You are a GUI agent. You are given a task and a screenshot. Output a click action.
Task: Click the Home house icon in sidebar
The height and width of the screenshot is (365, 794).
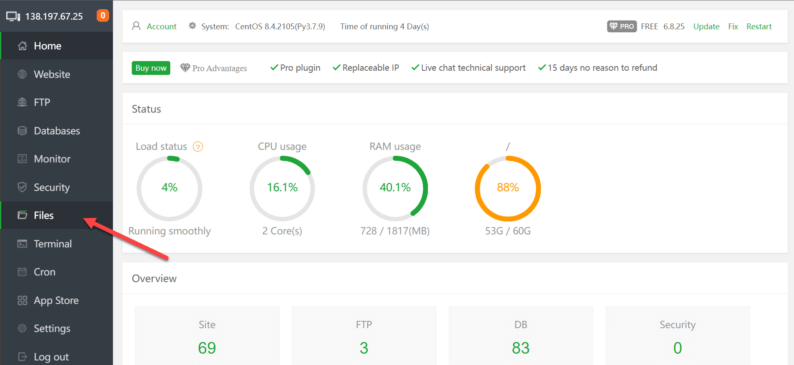(22, 46)
